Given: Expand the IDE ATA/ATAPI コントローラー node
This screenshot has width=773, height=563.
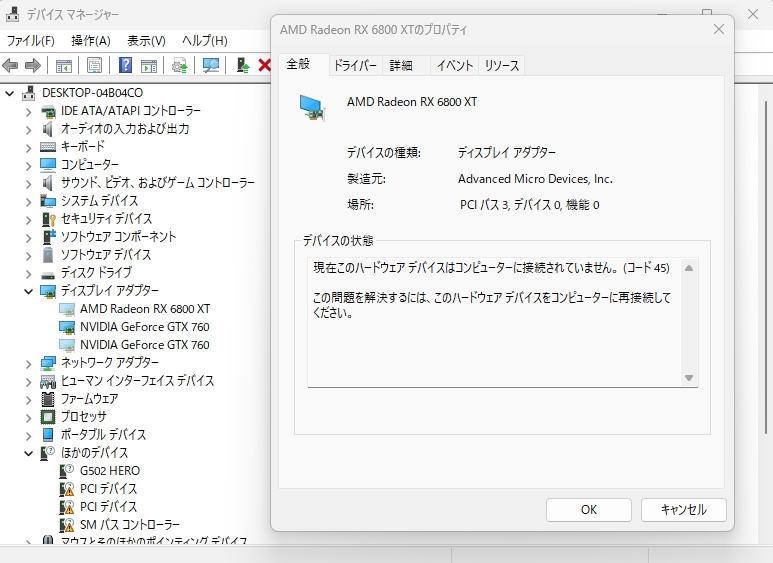Looking at the screenshot, I should pos(29,112).
